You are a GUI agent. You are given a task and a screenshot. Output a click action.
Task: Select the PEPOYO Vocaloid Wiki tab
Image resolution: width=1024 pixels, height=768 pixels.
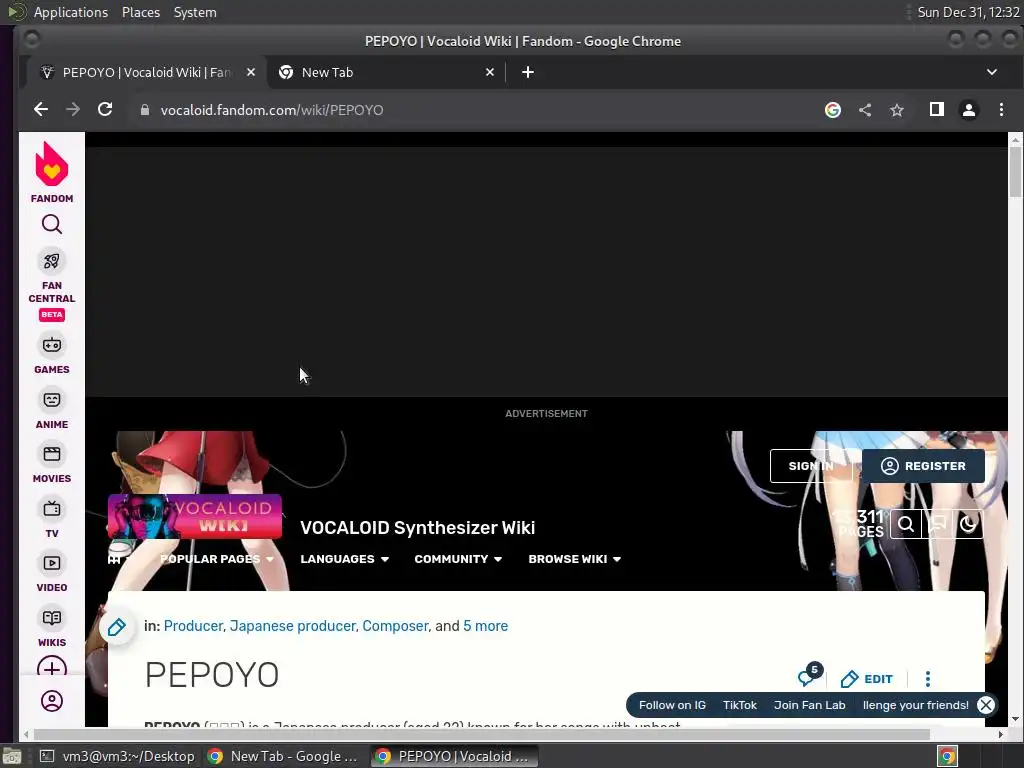pyautogui.click(x=145, y=72)
